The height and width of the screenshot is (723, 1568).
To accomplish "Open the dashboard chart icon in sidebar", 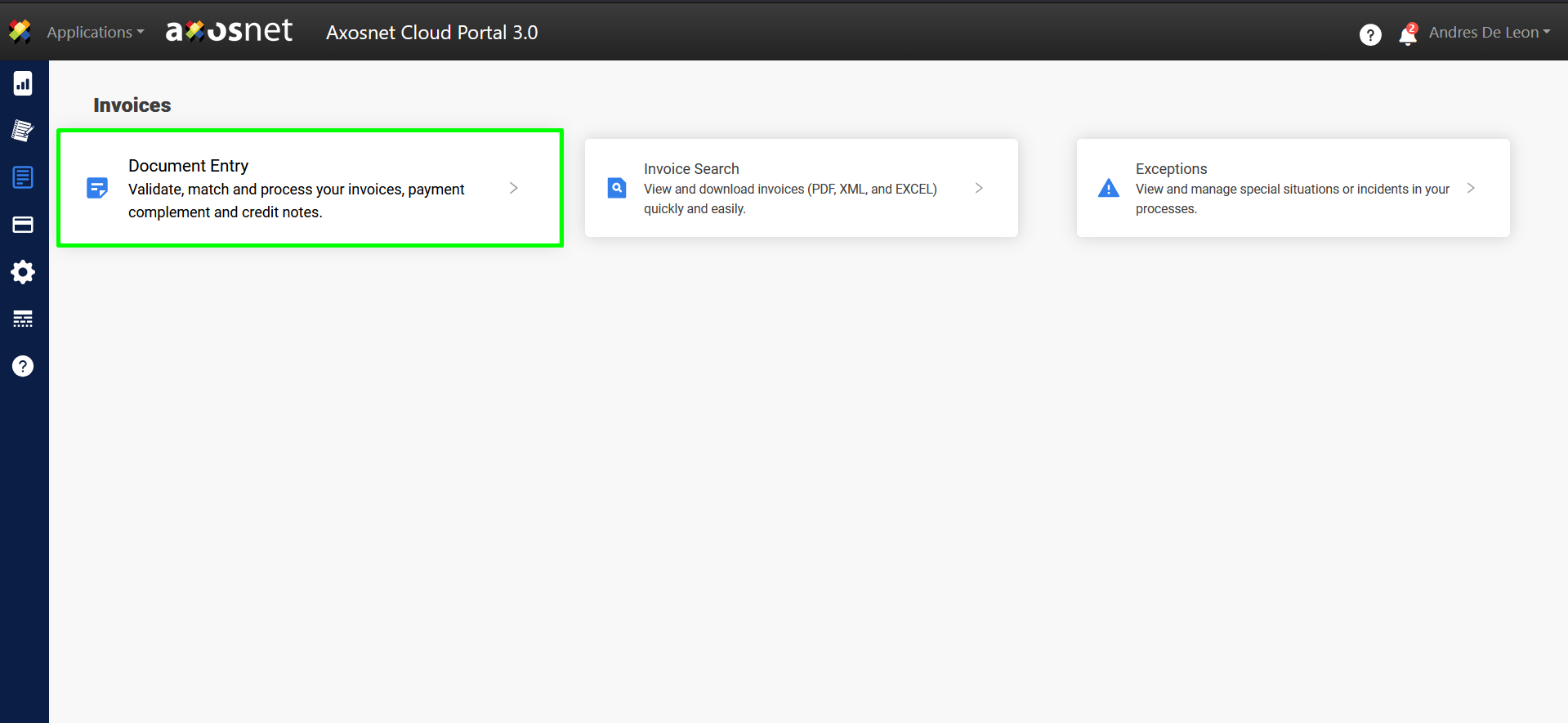I will pos(23,83).
